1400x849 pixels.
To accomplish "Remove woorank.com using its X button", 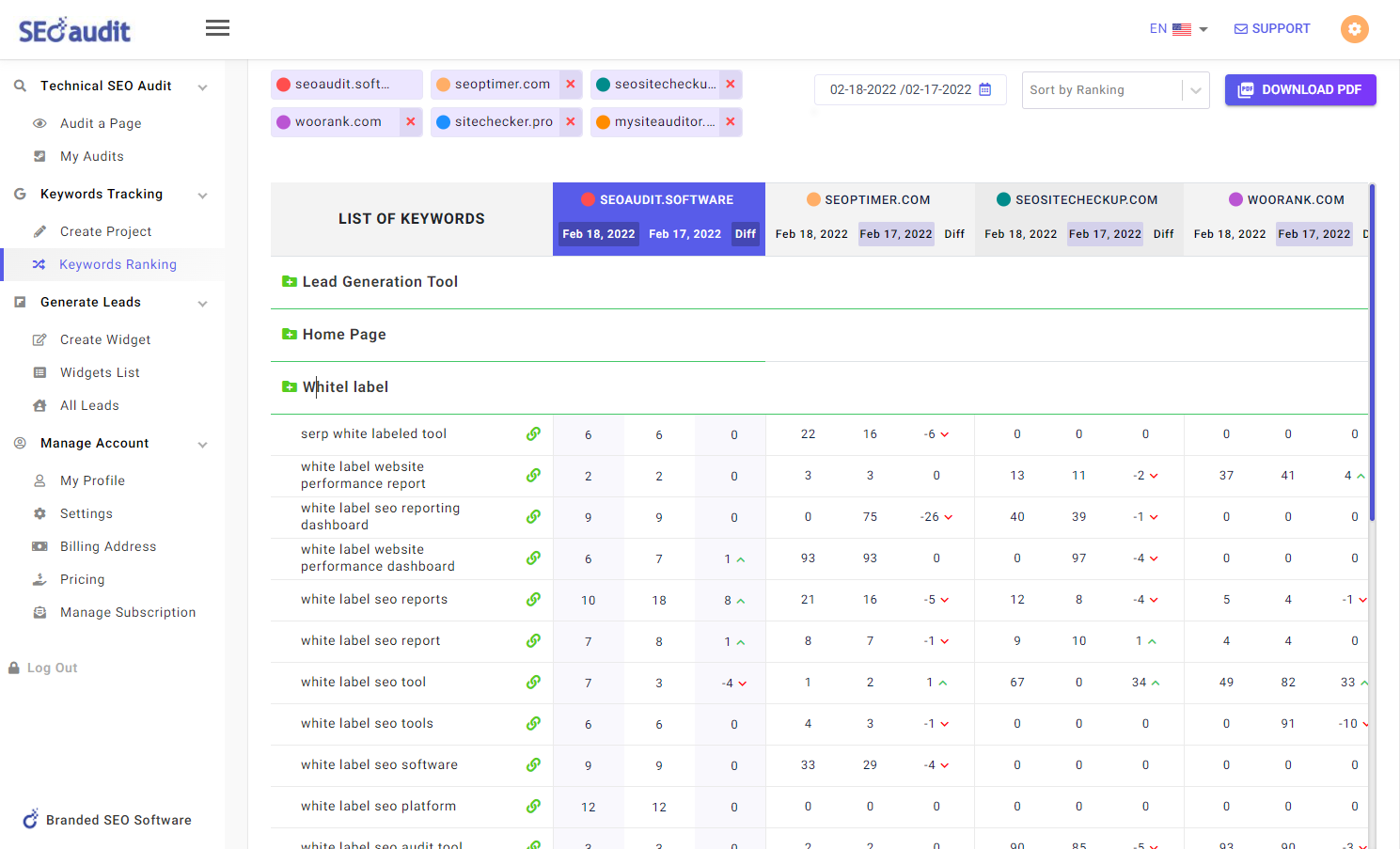I will click(x=411, y=121).
